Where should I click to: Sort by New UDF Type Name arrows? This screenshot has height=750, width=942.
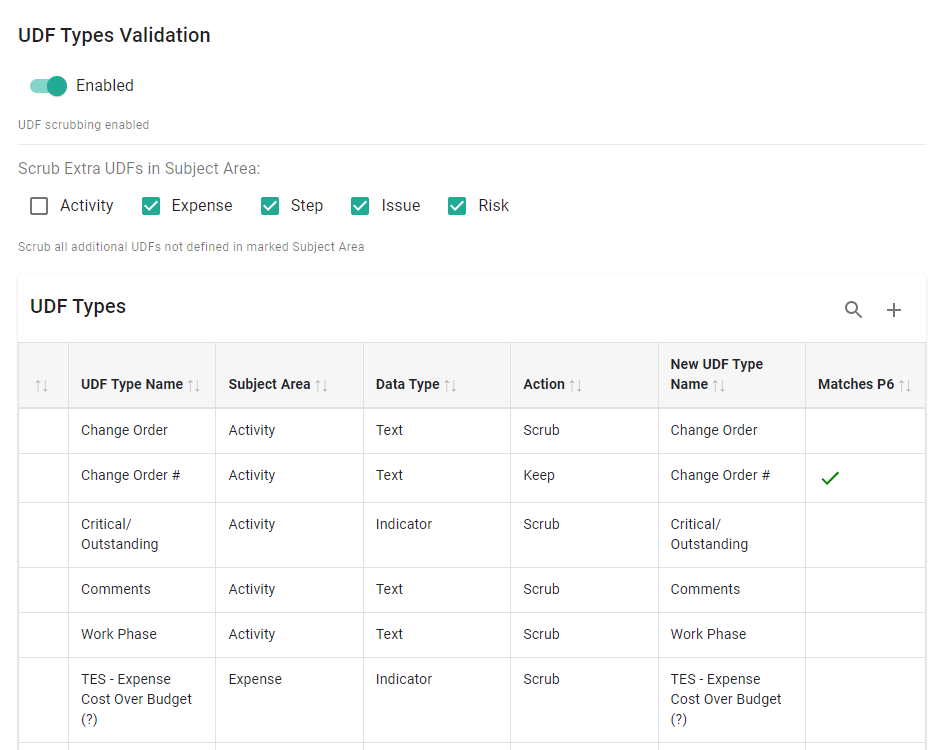click(719, 385)
